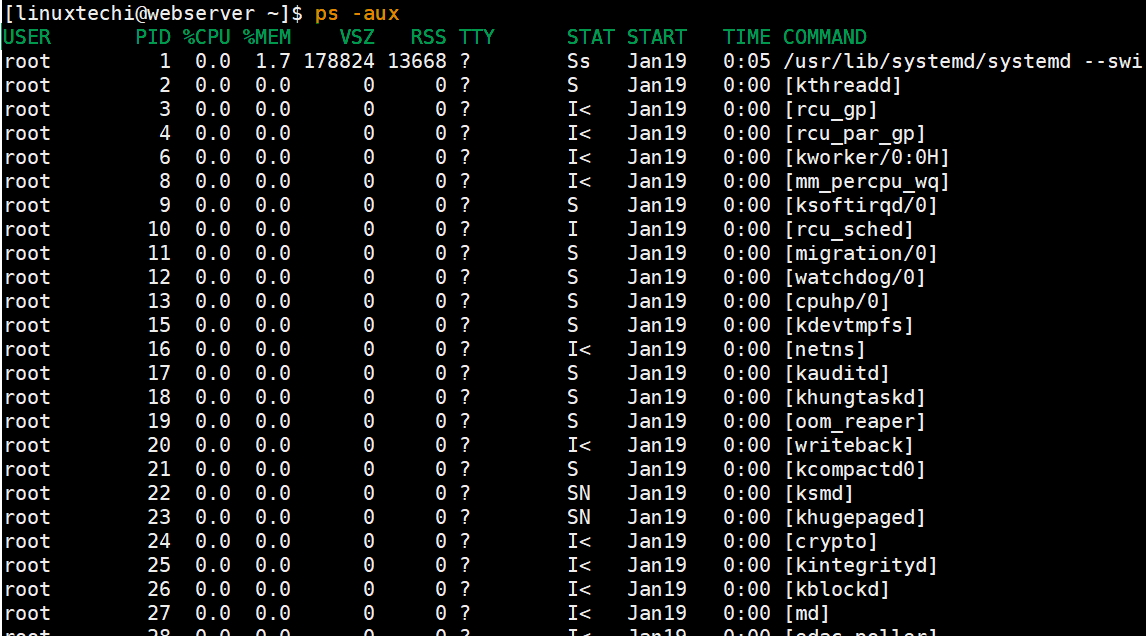Viewport: 1146px width, 636px height.
Task: Click the COMMAND column header
Action: tap(824, 37)
